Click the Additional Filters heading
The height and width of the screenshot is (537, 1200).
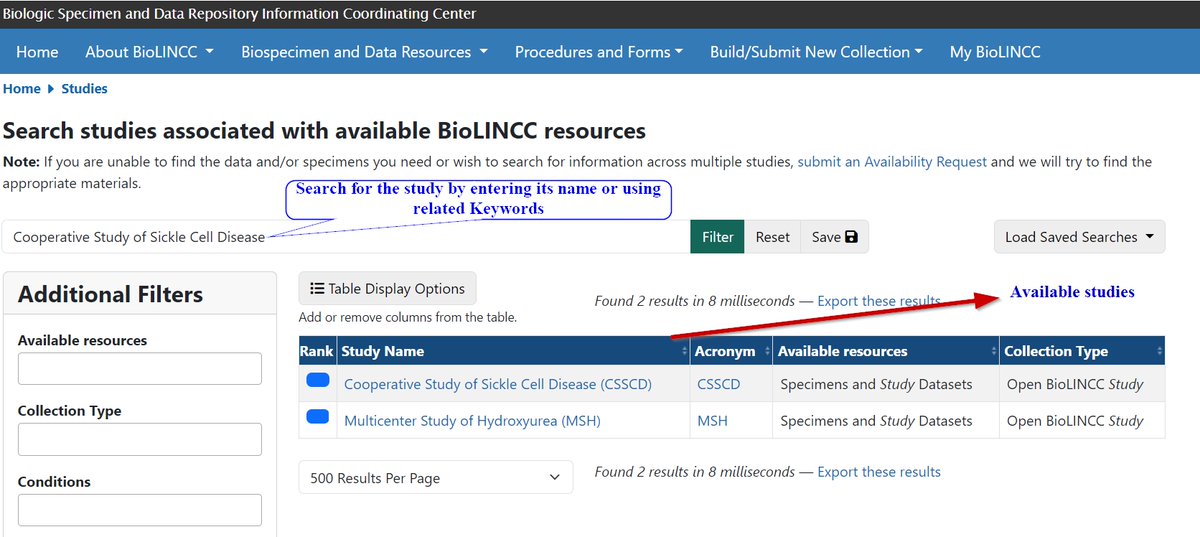click(110, 294)
